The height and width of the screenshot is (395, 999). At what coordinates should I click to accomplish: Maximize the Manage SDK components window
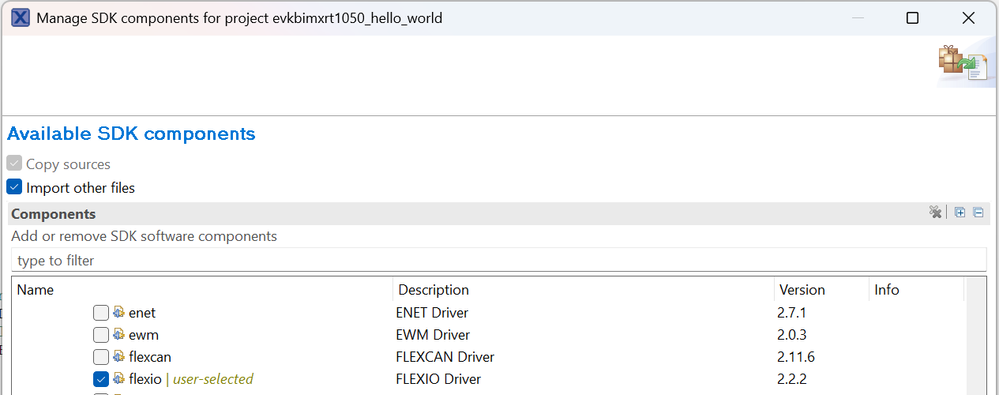[912, 18]
